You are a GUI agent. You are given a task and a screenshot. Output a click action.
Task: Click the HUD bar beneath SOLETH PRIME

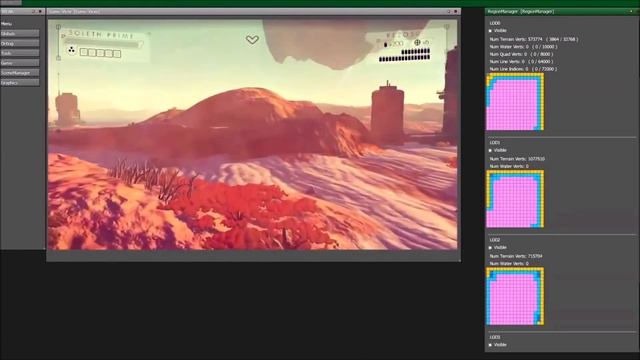[x=103, y=43]
